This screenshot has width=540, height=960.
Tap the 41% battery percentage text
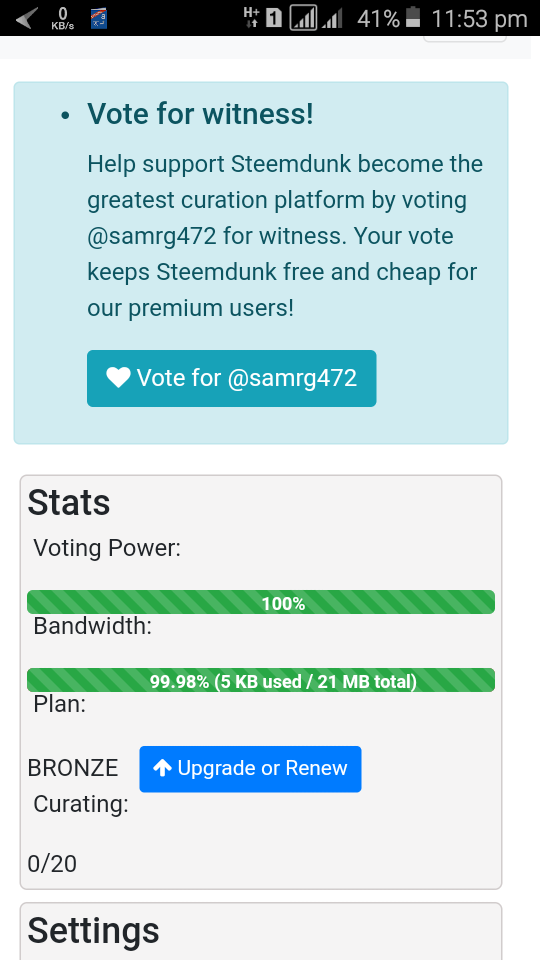click(379, 19)
